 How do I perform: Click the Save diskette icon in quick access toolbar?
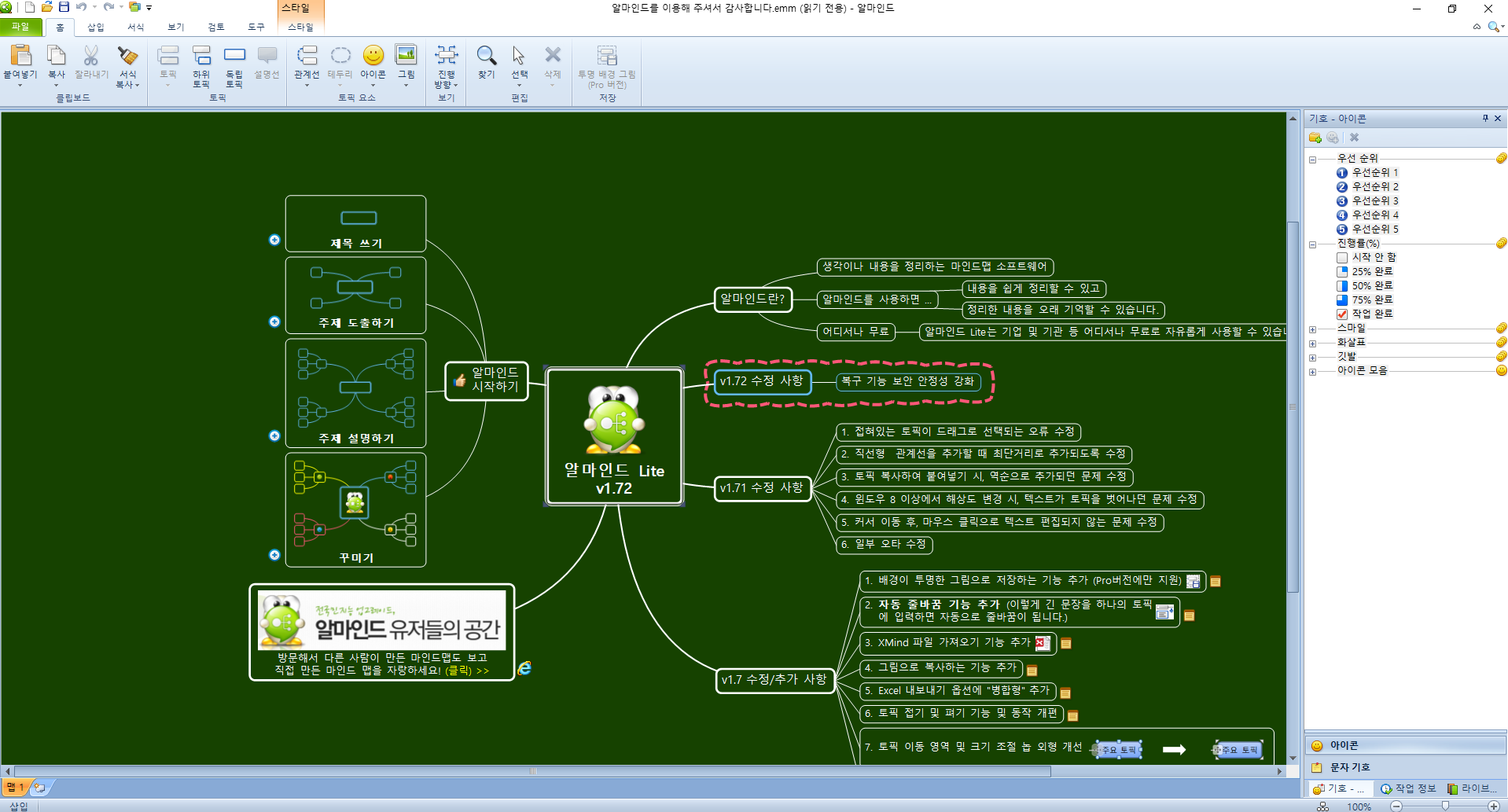tap(64, 7)
